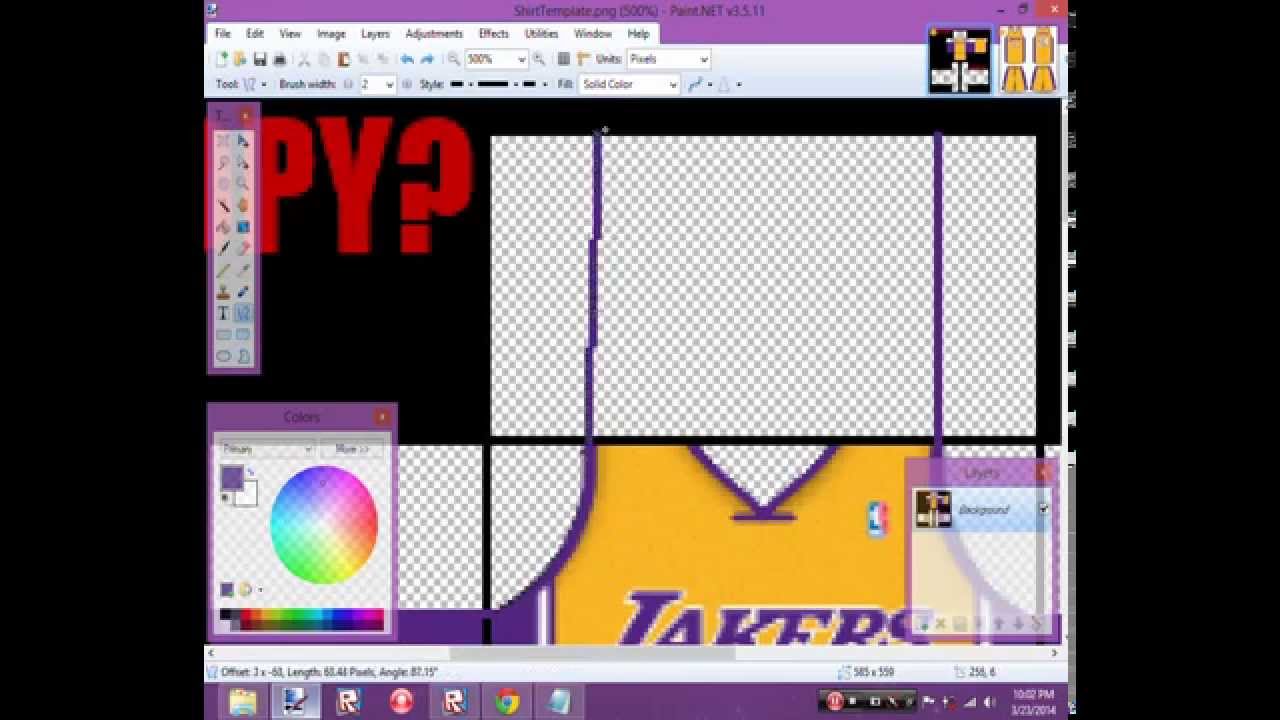Open File Explorer from the taskbar
This screenshot has width=1280, height=720.
pos(243,701)
